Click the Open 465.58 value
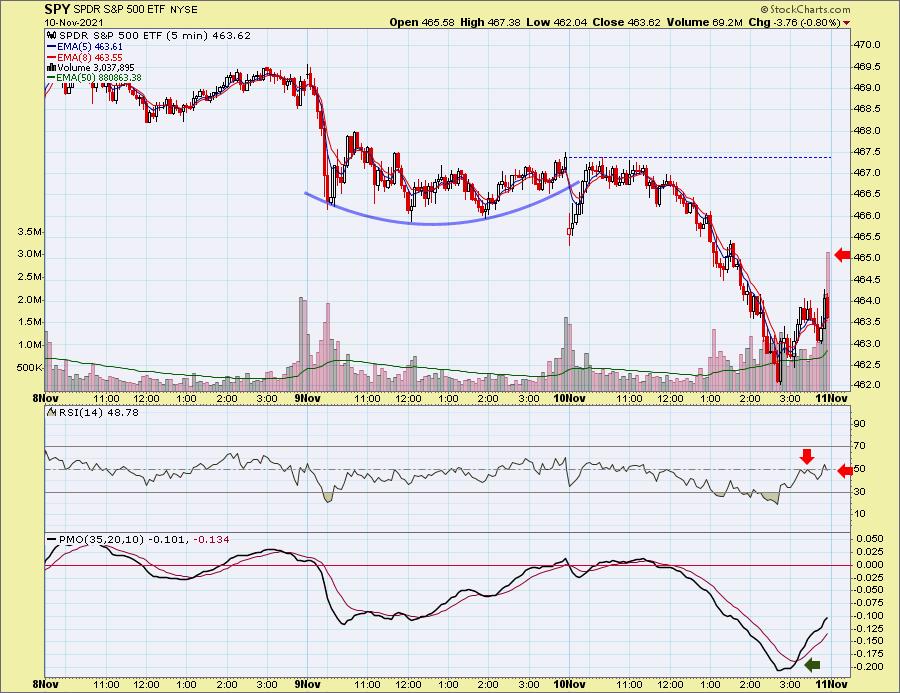 (x=422, y=22)
